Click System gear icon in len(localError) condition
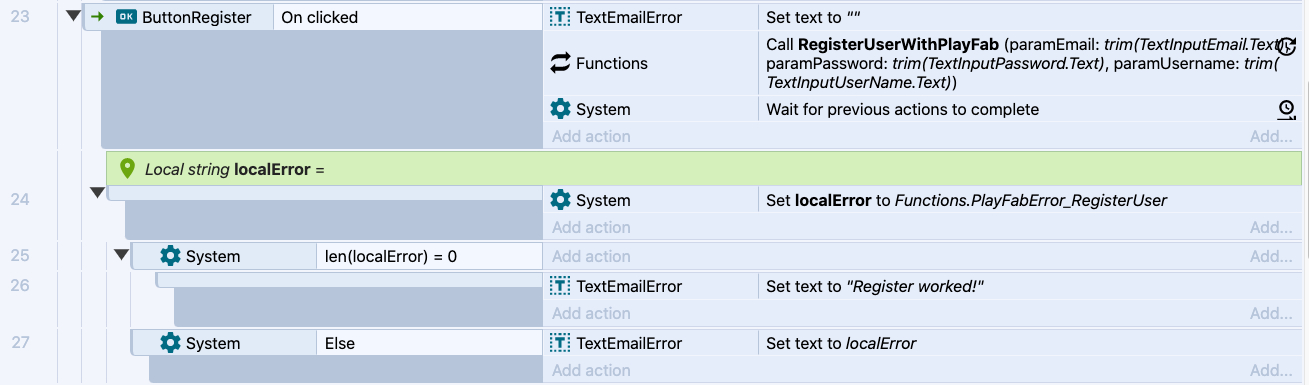 (170, 256)
